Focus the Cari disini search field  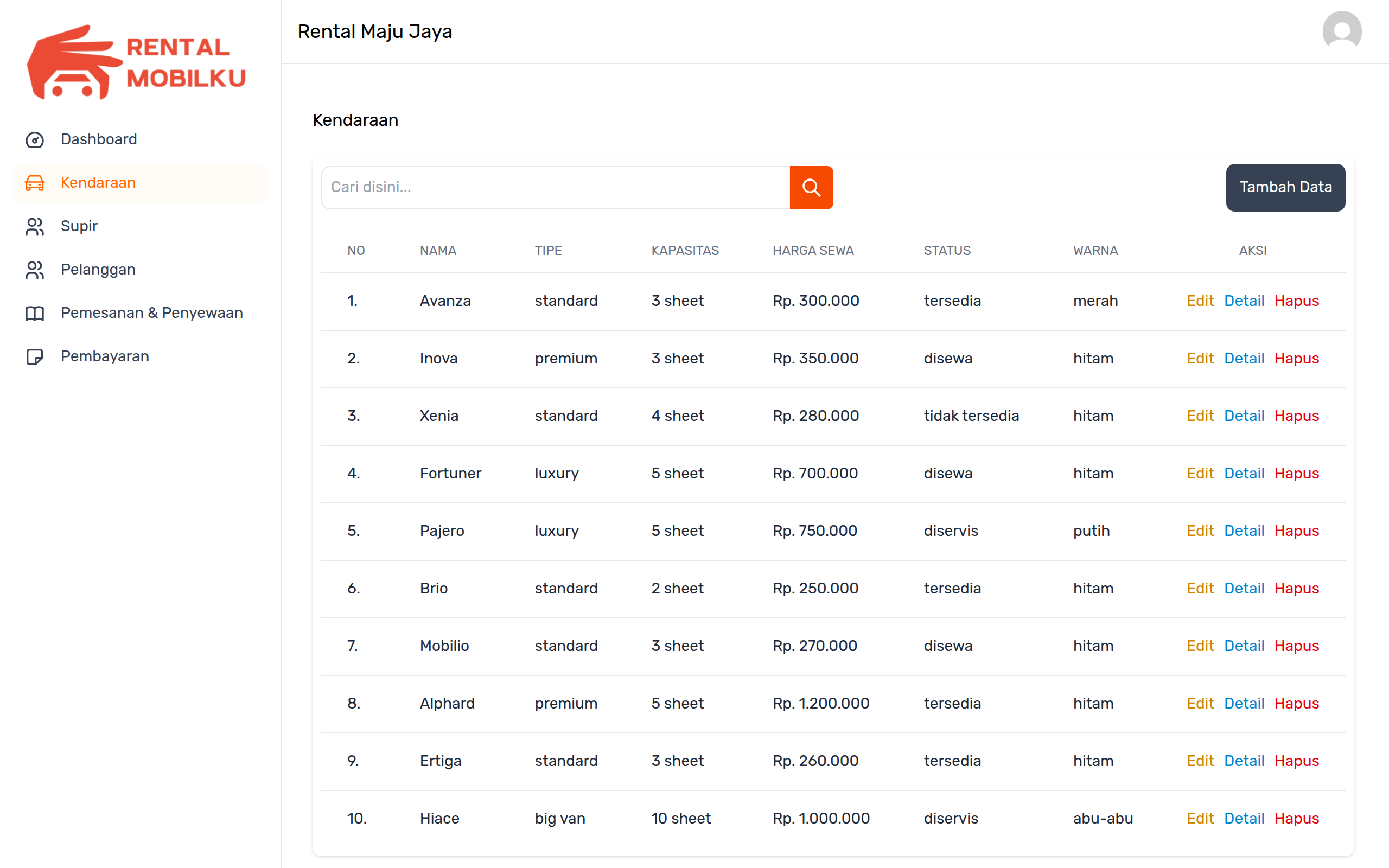[555, 187]
